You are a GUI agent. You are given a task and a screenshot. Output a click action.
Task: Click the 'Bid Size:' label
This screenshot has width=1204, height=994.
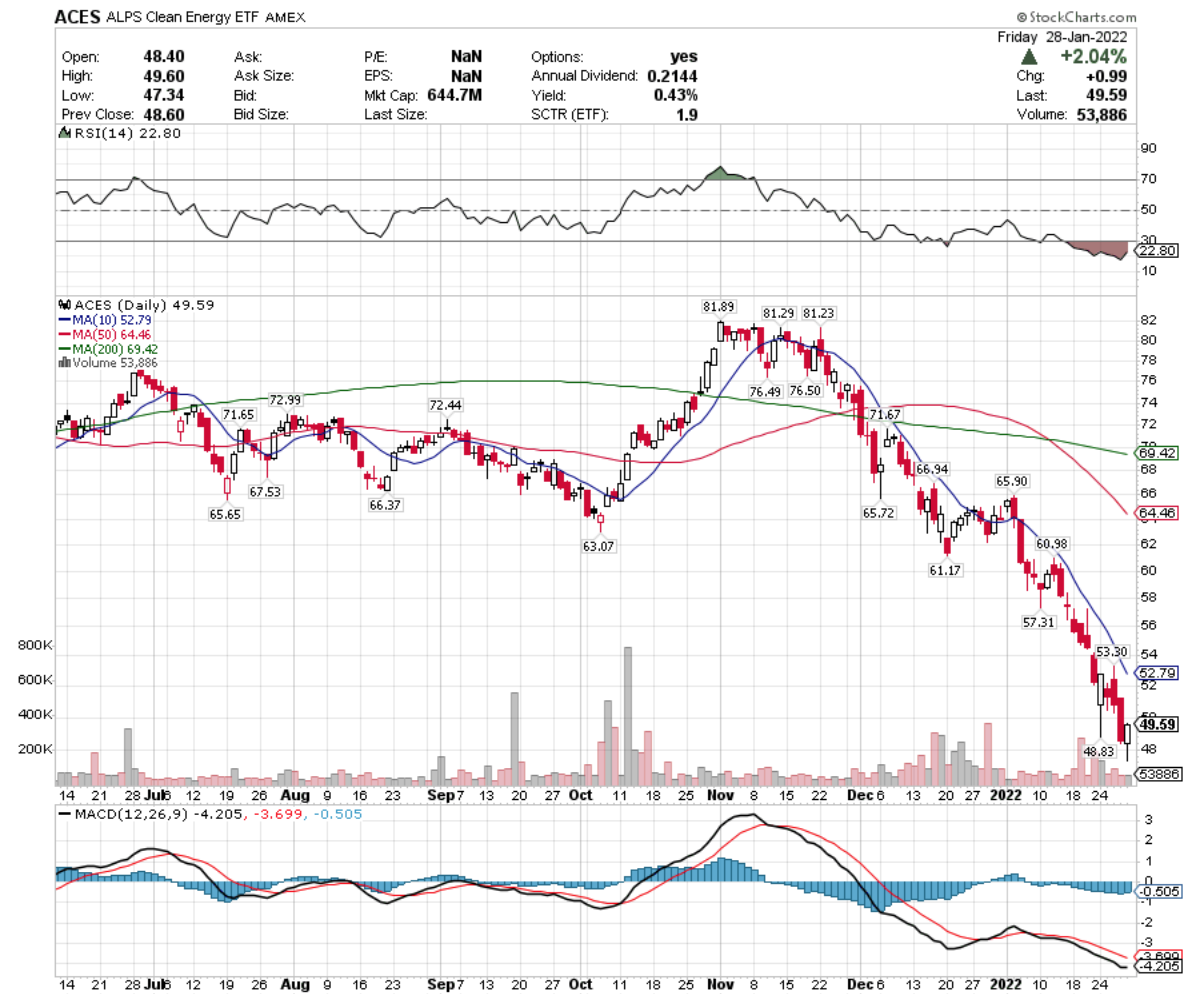coord(262,114)
